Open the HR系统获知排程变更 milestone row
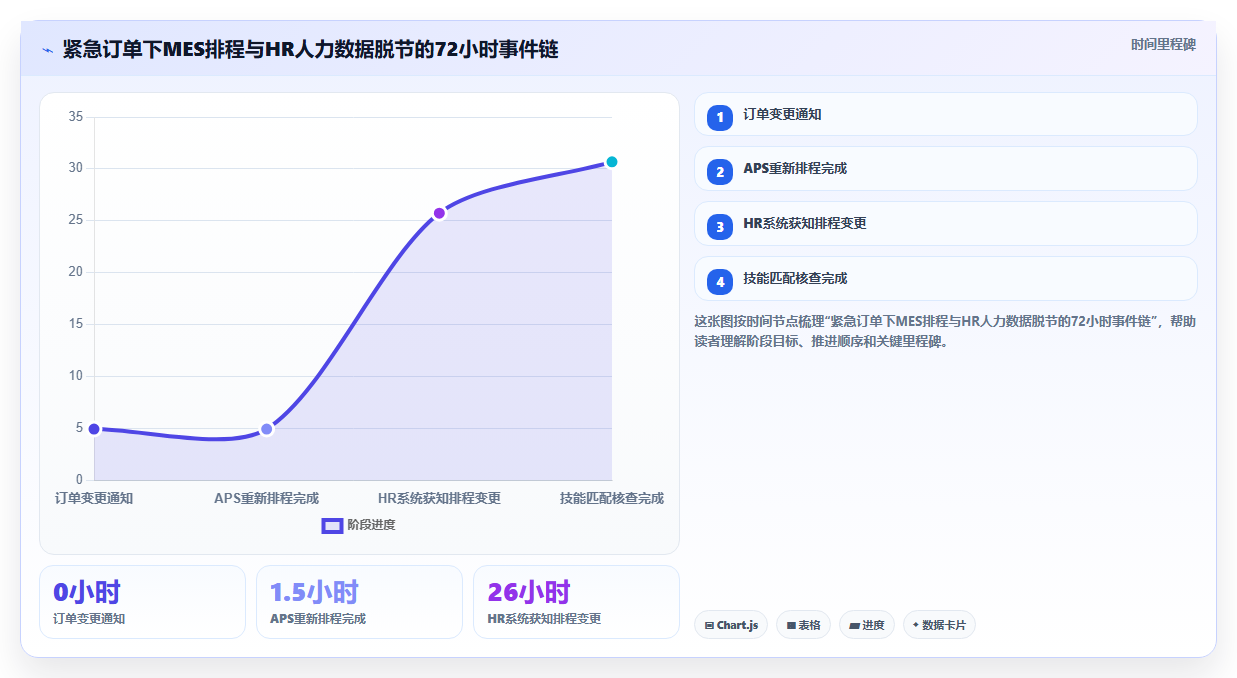1237x678 pixels. (945, 224)
